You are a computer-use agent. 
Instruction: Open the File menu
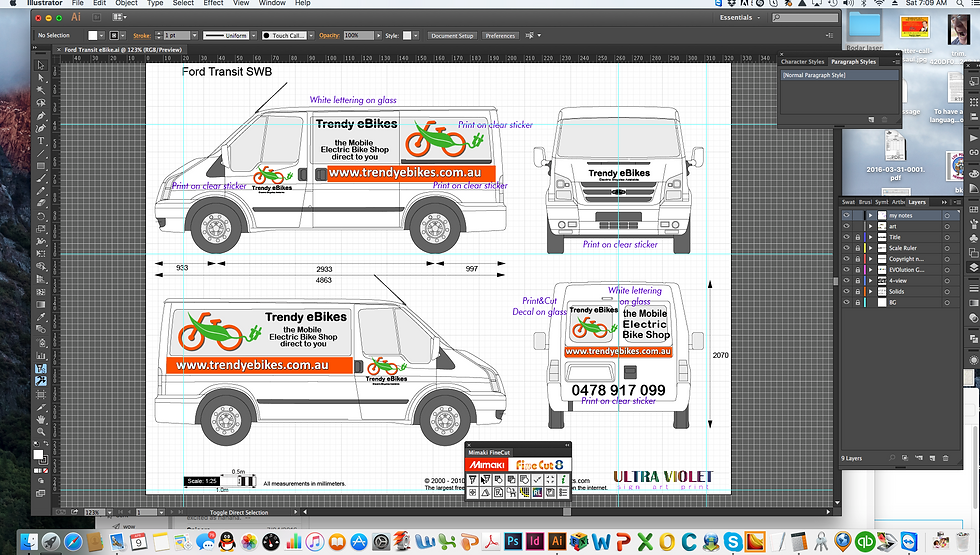78,3
